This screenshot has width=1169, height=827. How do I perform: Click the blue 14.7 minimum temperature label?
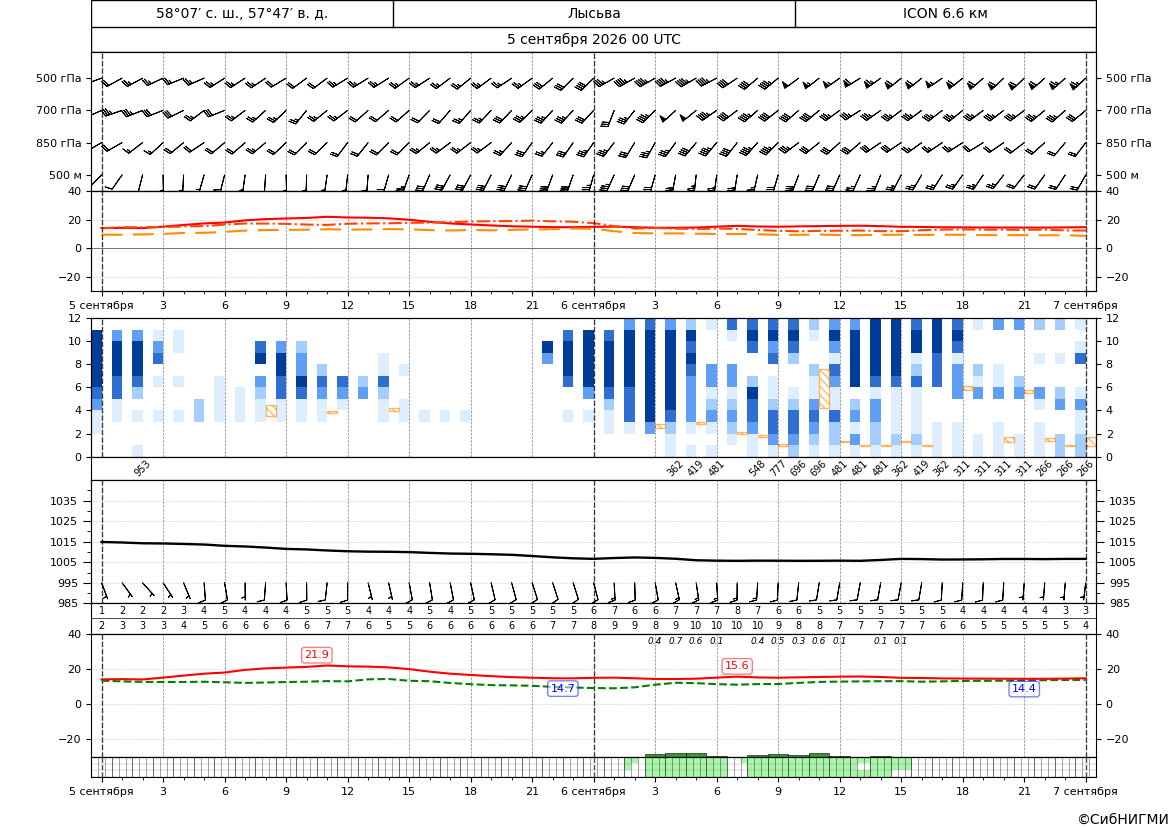click(562, 688)
